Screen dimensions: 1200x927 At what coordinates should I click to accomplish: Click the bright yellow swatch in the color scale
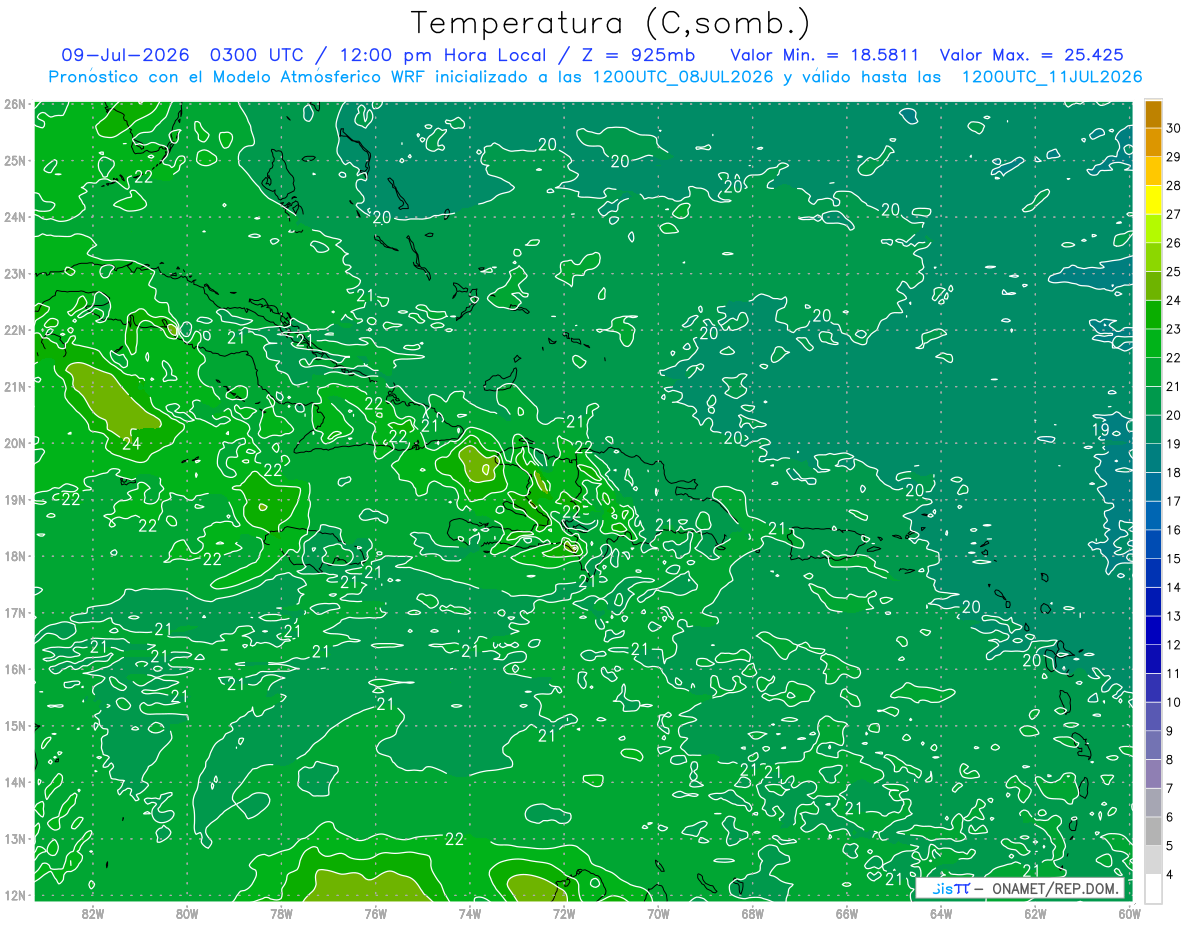coord(1153,200)
